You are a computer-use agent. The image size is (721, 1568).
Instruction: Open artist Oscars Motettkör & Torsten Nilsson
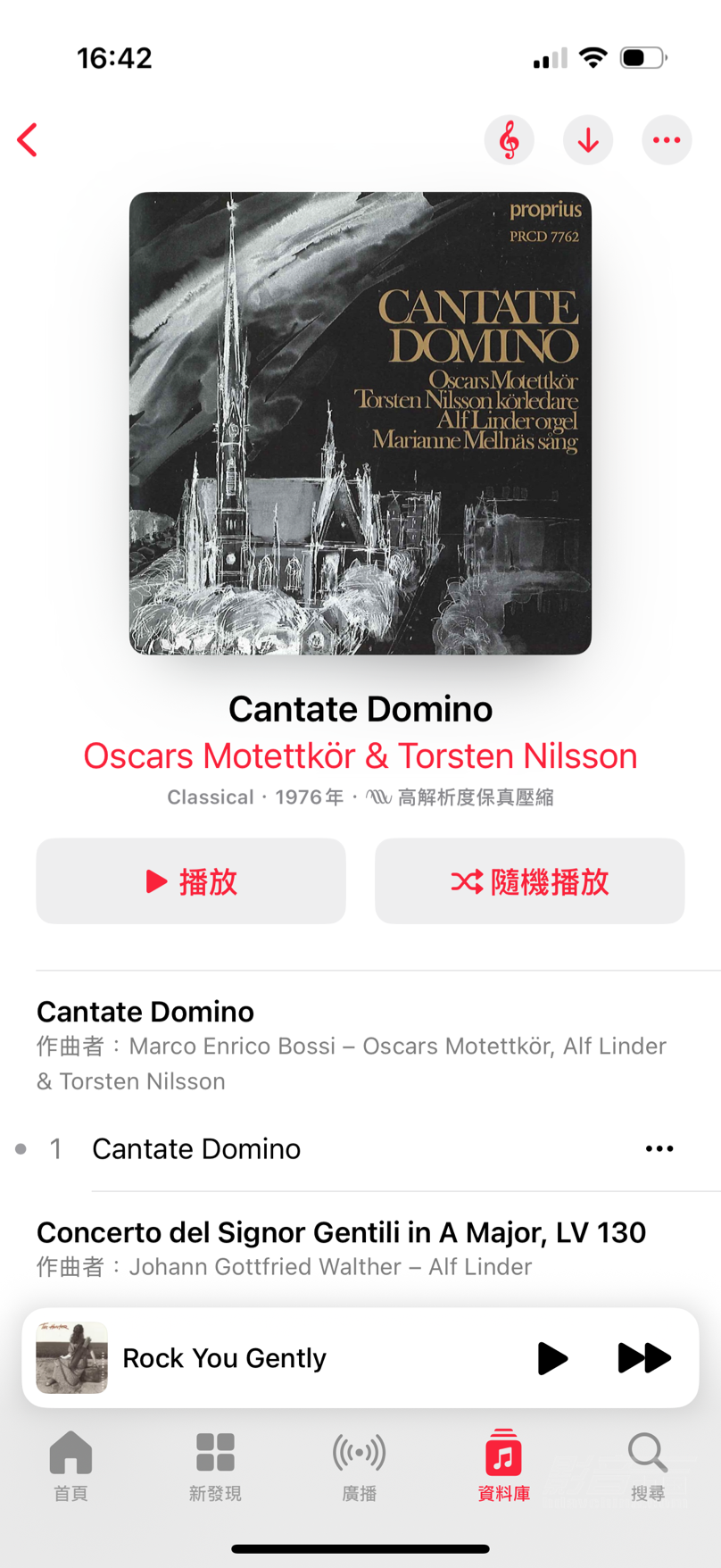click(360, 755)
